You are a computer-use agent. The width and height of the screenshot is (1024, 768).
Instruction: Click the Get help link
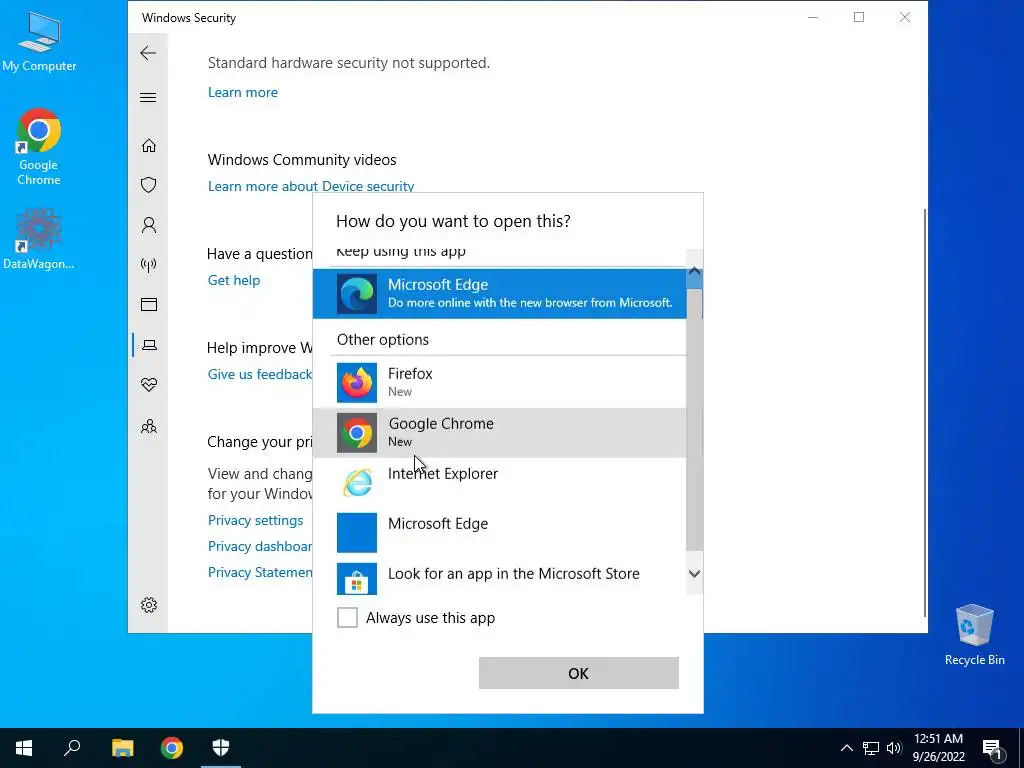(x=234, y=280)
